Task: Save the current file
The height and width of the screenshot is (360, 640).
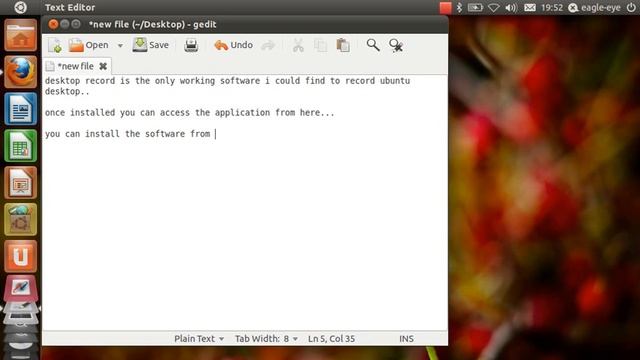Action: [x=151, y=45]
